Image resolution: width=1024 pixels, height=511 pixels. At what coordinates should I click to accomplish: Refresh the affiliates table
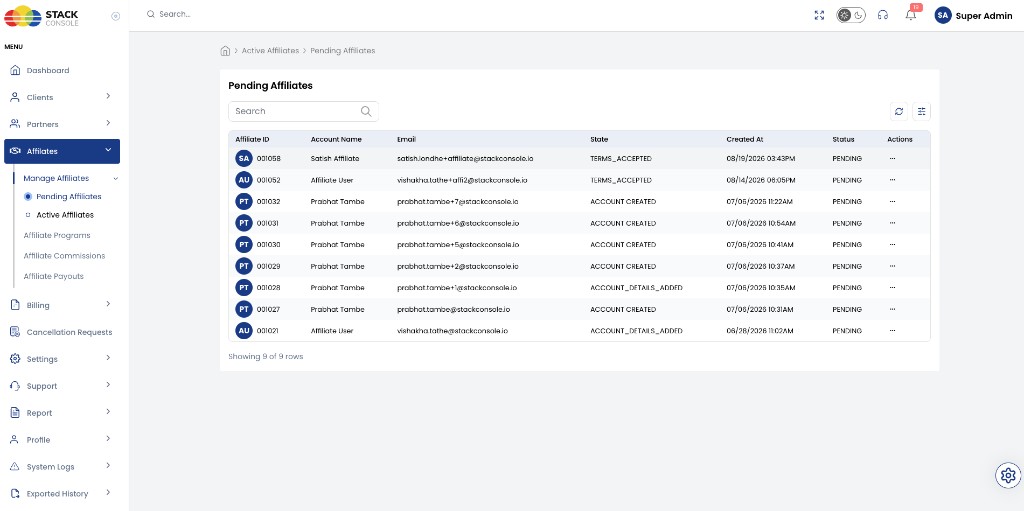point(899,112)
